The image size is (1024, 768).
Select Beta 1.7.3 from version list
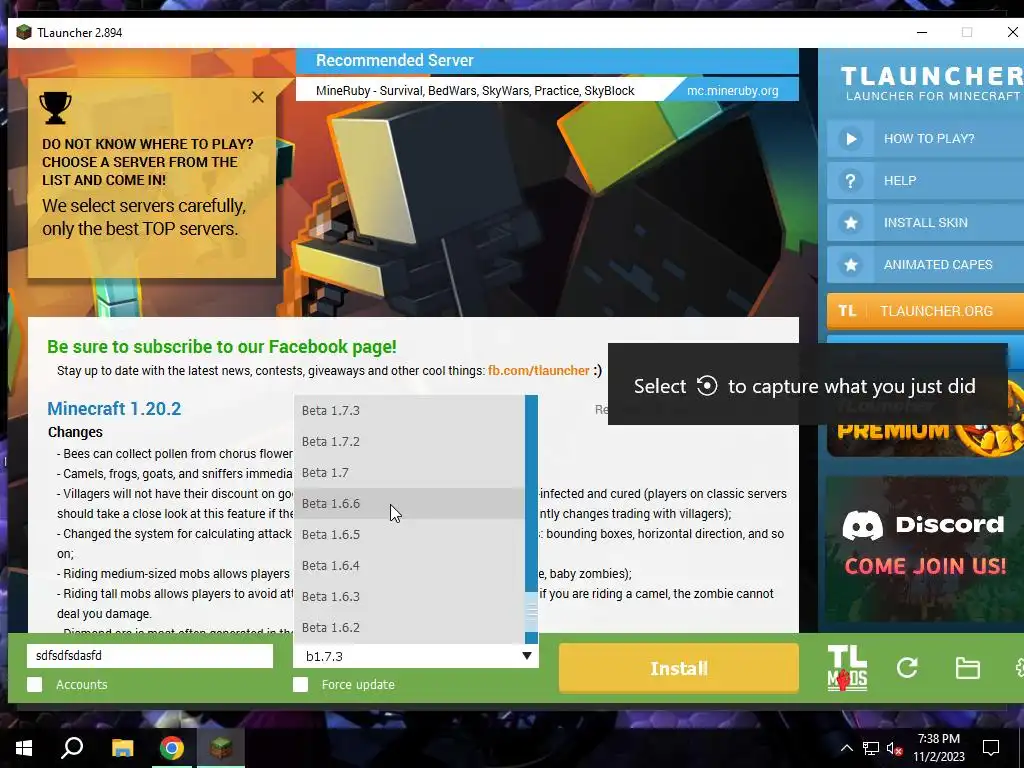(x=409, y=411)
